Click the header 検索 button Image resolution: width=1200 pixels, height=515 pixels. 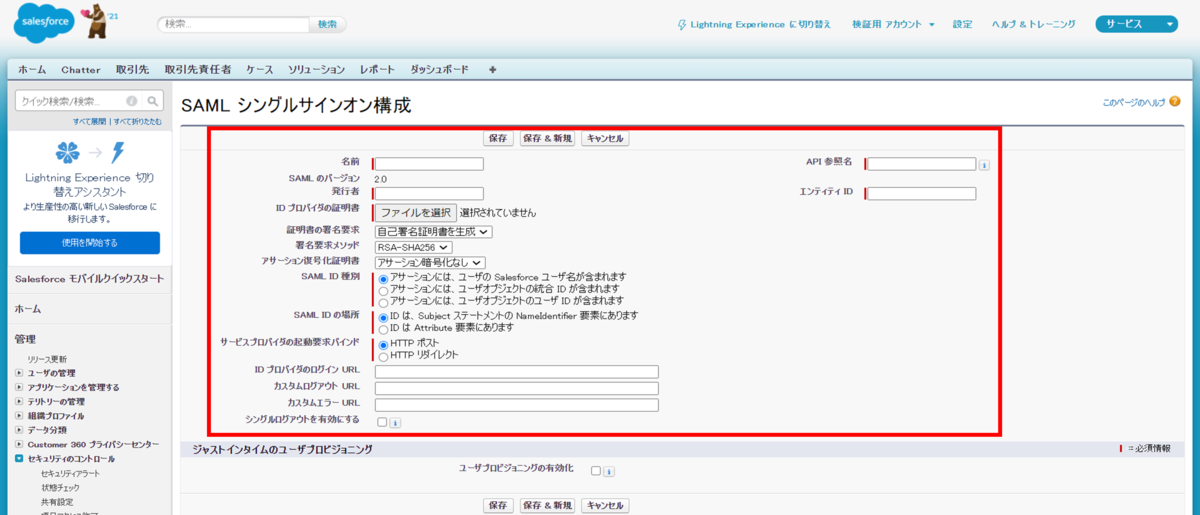328,24
